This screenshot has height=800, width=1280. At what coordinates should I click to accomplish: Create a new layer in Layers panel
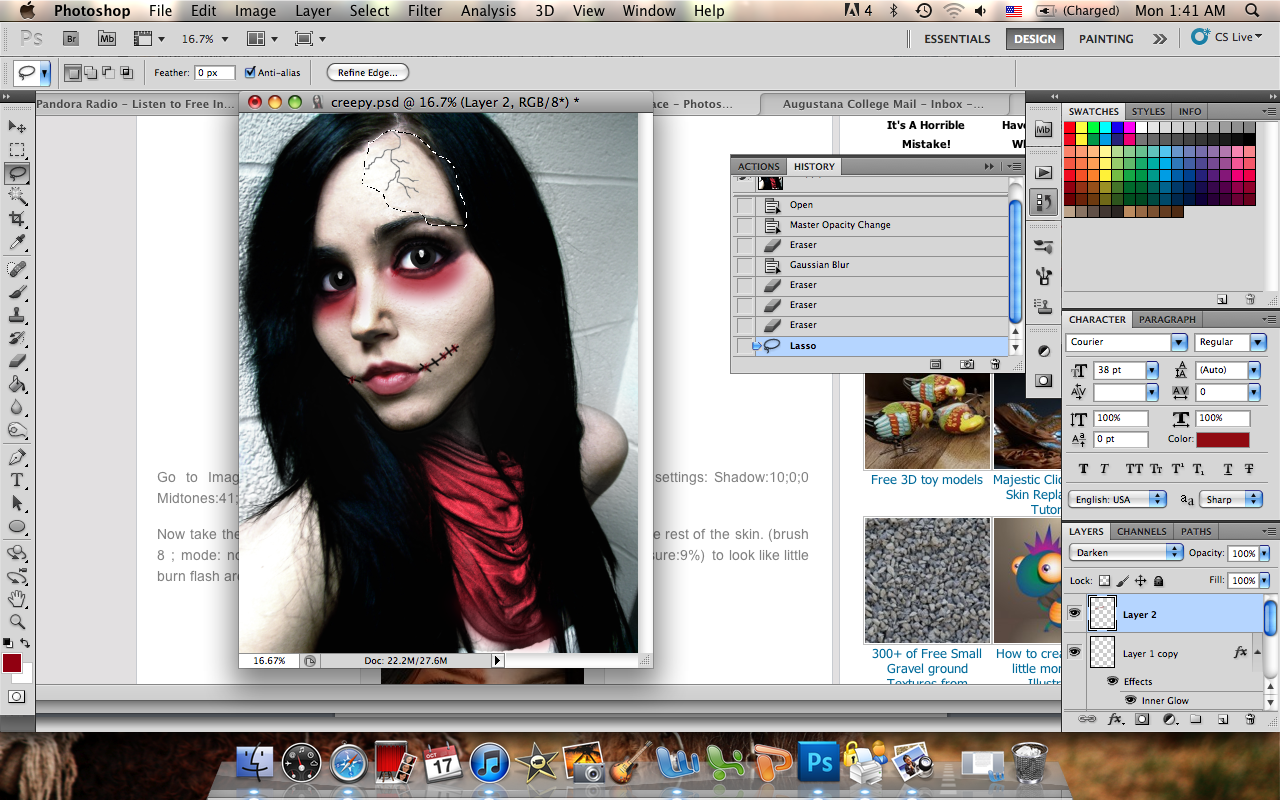[x=1222, y=719]
